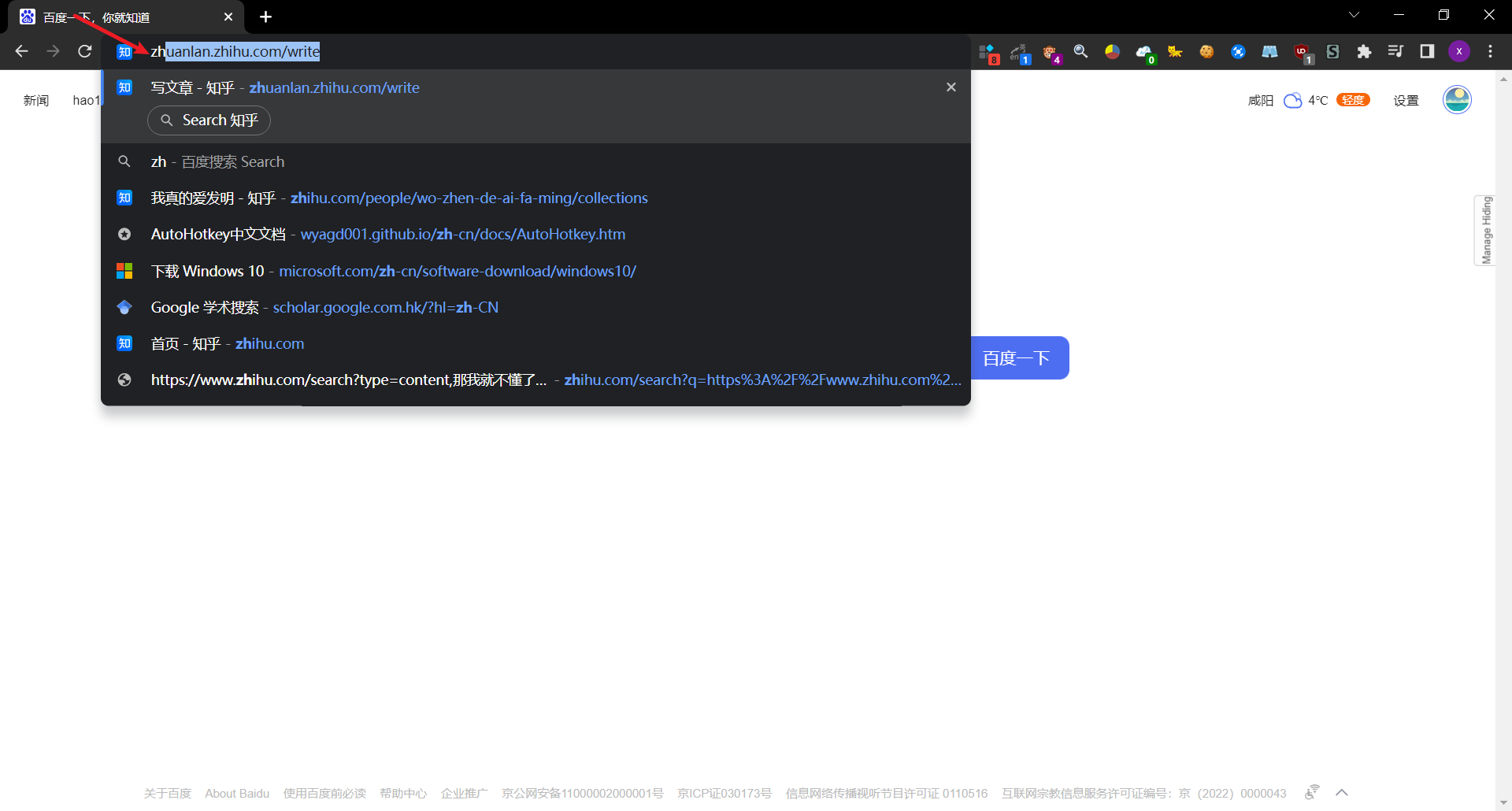The width and height of the screenshot is (1512, 811).
Task: Choose the Google 学术搜索 suggestion
Action: point(535,307)
